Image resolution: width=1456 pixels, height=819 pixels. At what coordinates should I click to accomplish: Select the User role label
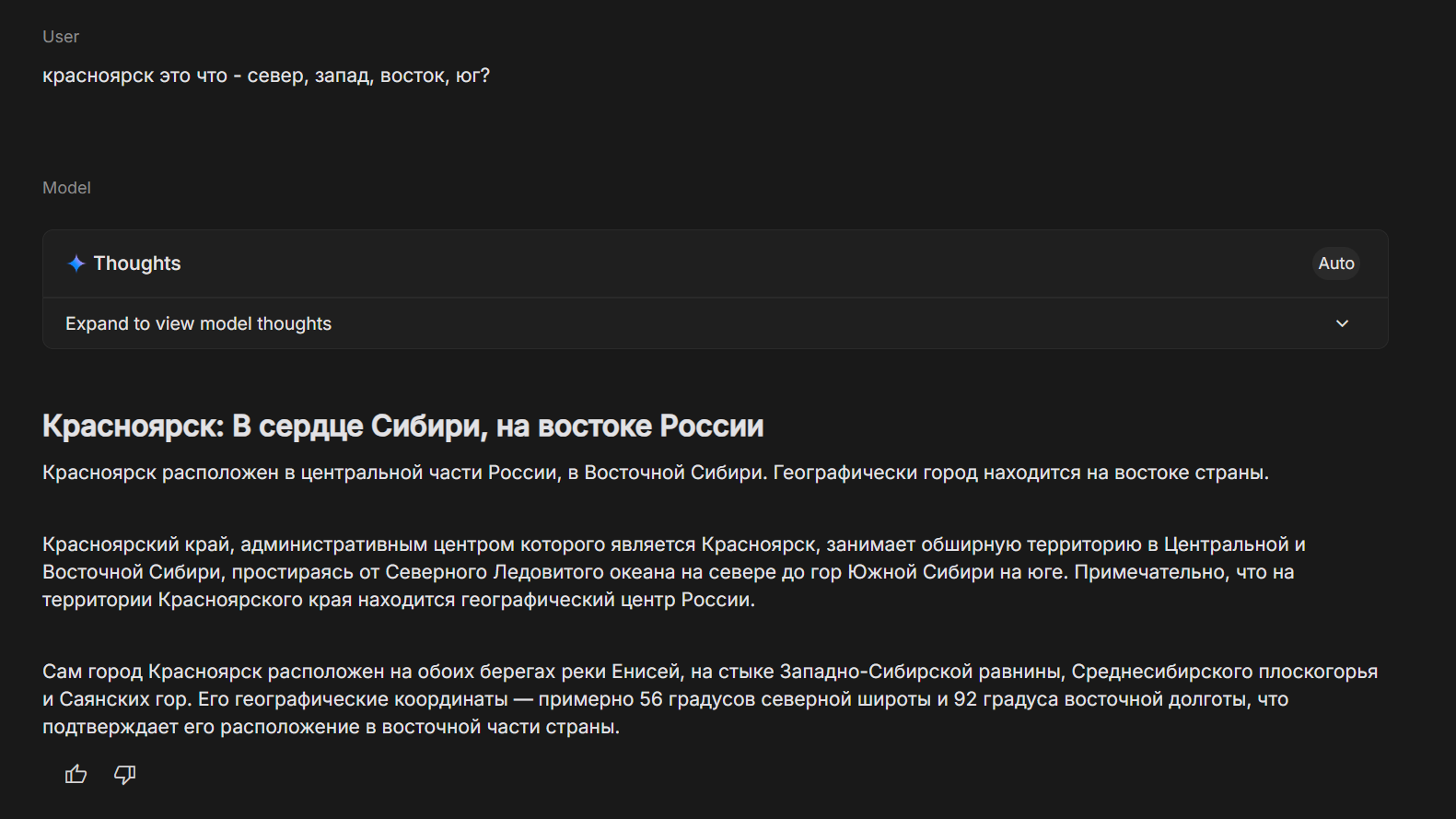pyautogui.click(x=61, y=37)
